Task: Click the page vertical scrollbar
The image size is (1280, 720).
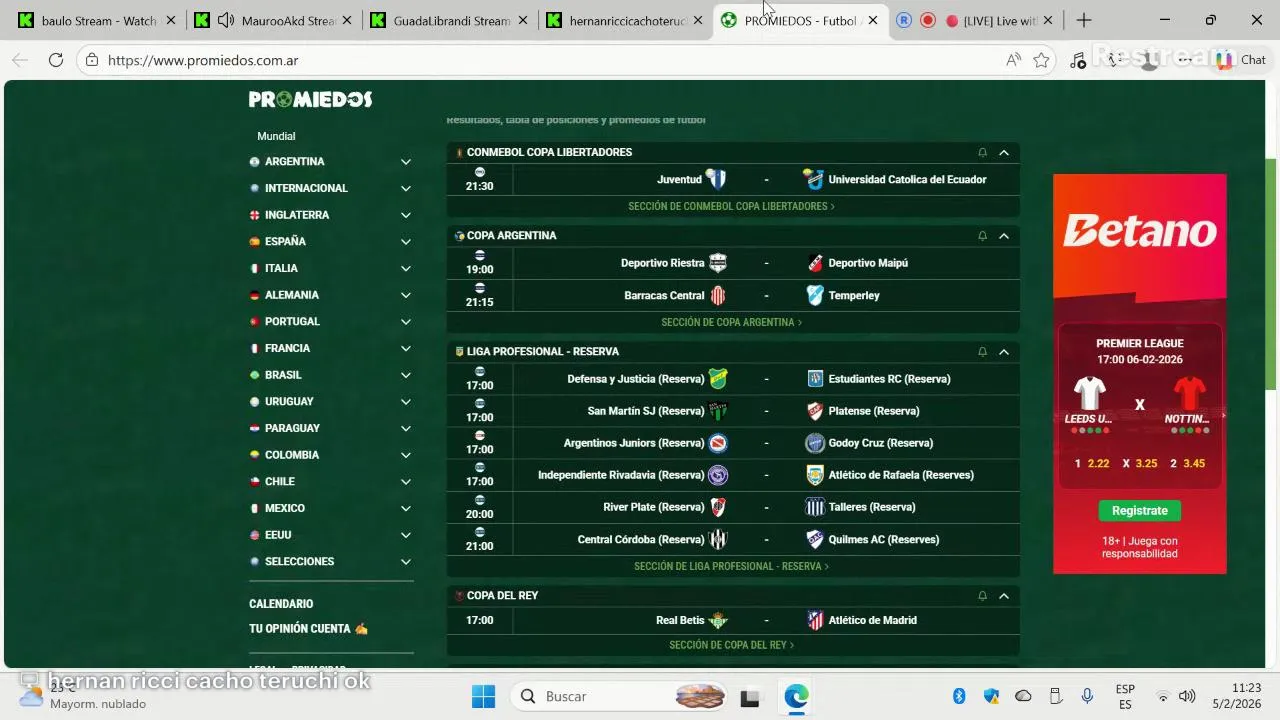Action: tap(1271, 275)
